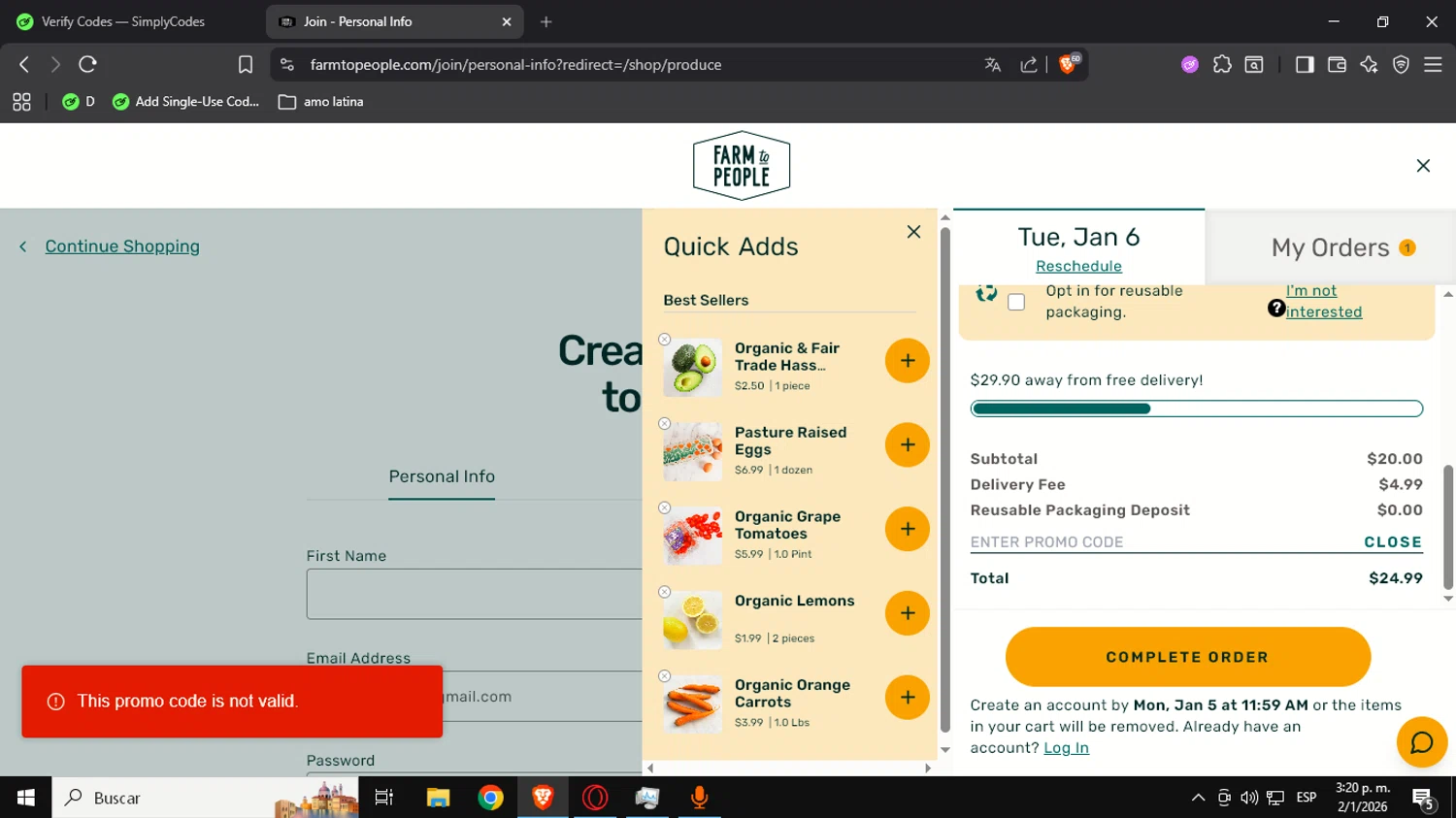Screen dimensions: 1456x818
Task: Open the browser main menu
Action: tap(1433, 65)
